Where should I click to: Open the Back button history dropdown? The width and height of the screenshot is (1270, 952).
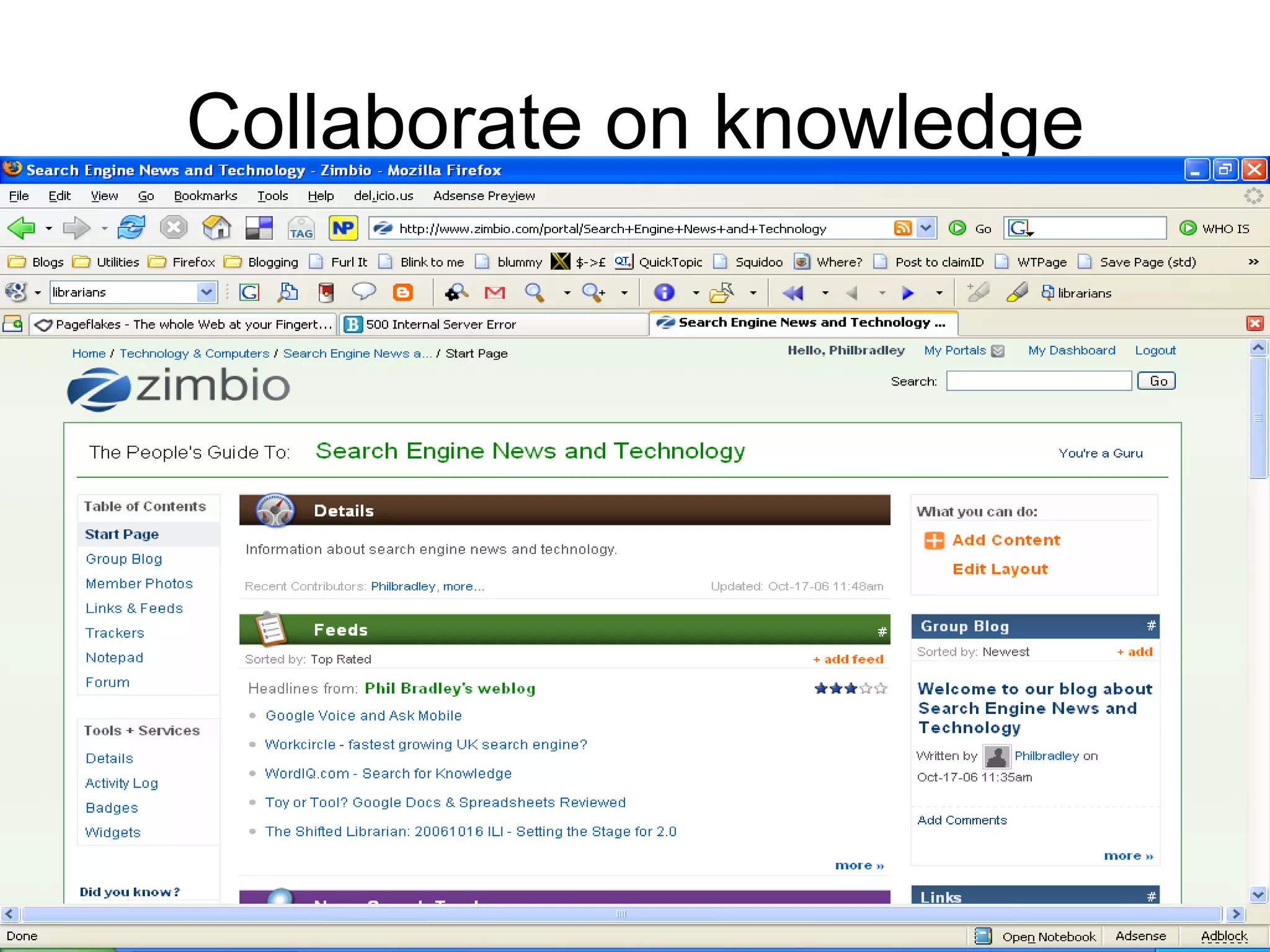point(48,229)
